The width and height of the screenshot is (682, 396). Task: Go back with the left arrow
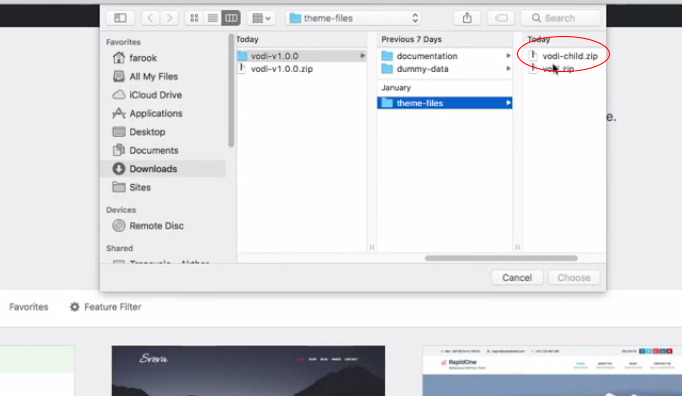pyautogui.click(x=150, y=18)
